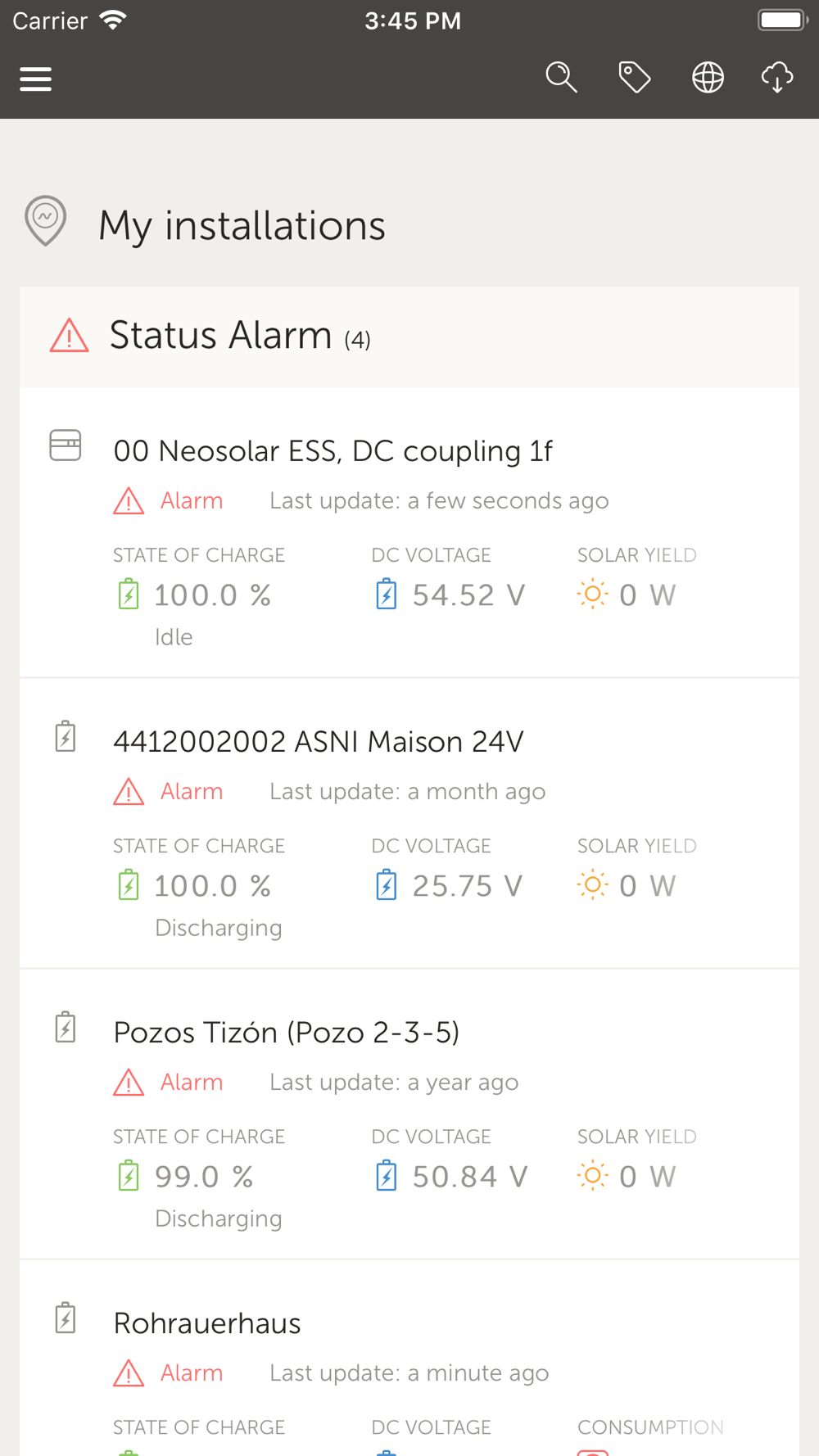Open 00 Neosolar ESS, DC coupling 1f

tap(333, 451)
